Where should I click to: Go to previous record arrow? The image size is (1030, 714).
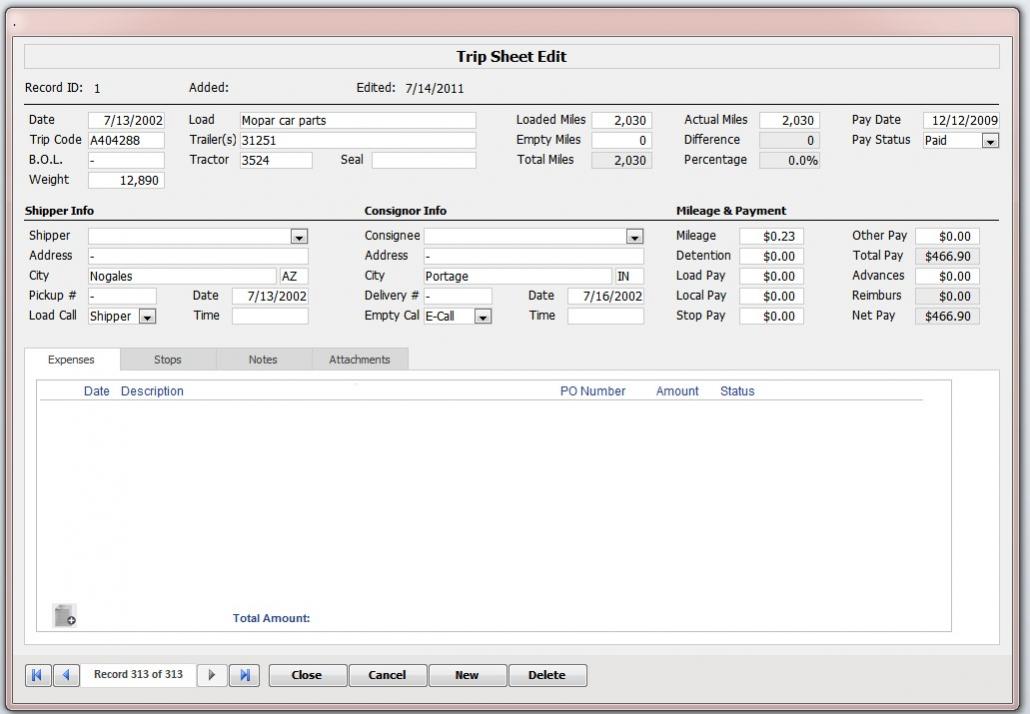tap(66, 675)
